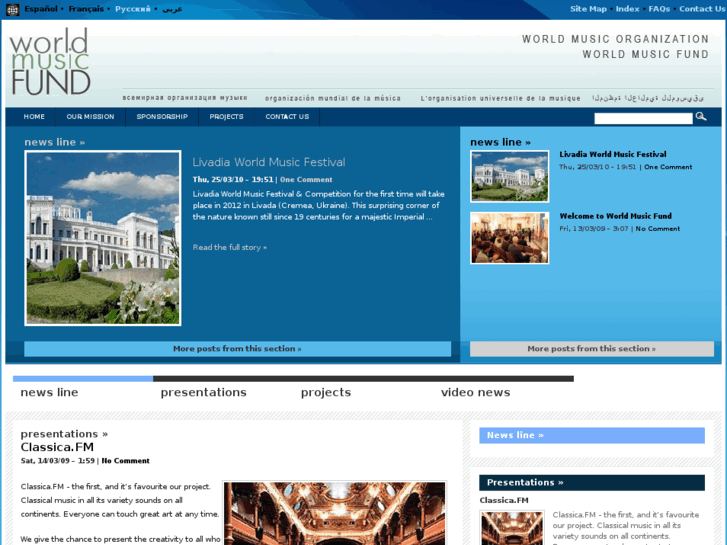Select the projects tab
The image size is (727, 545).
click(x=326, y=392)
